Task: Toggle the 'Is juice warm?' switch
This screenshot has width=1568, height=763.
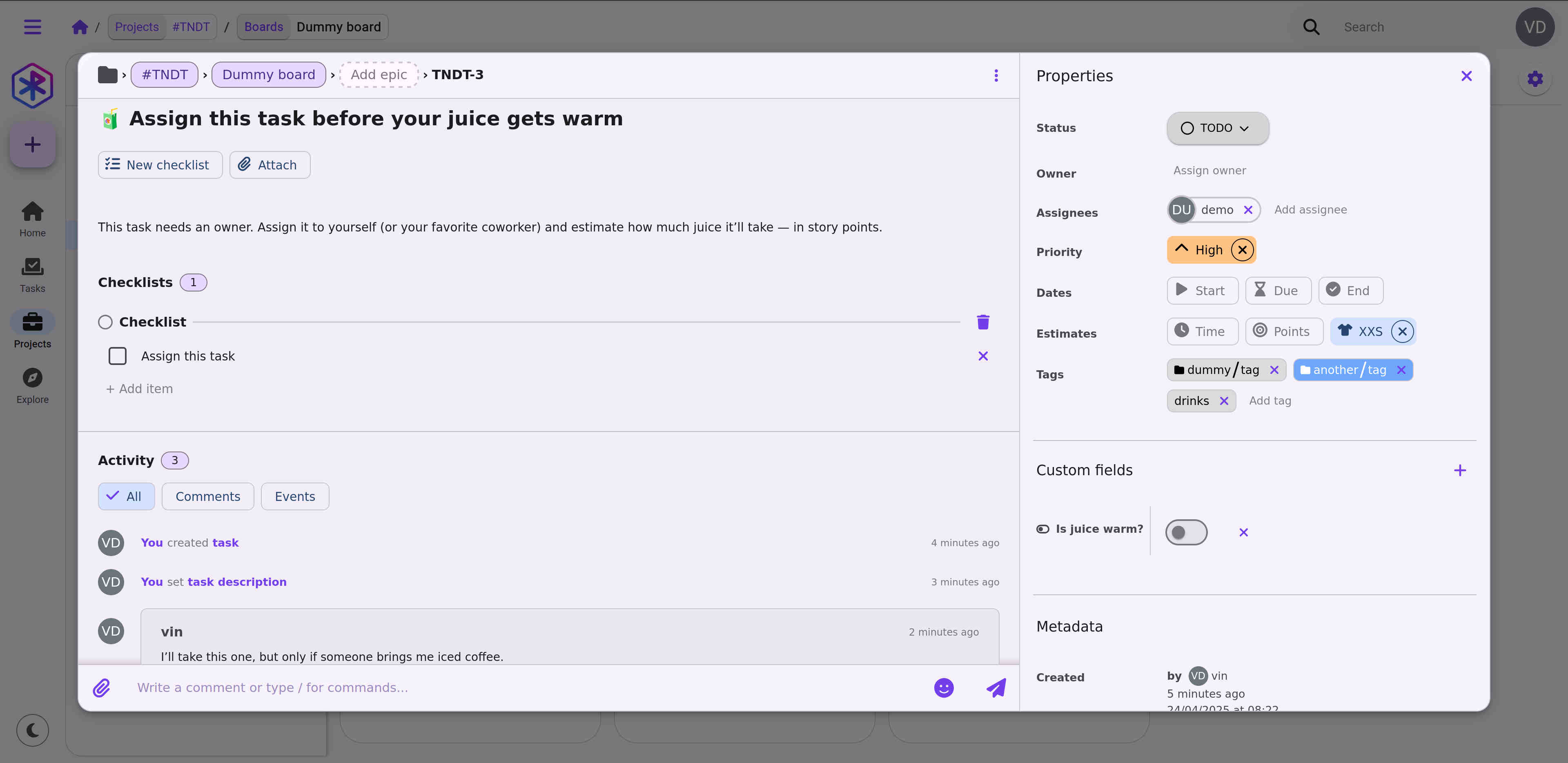Action: [1186, 532]
